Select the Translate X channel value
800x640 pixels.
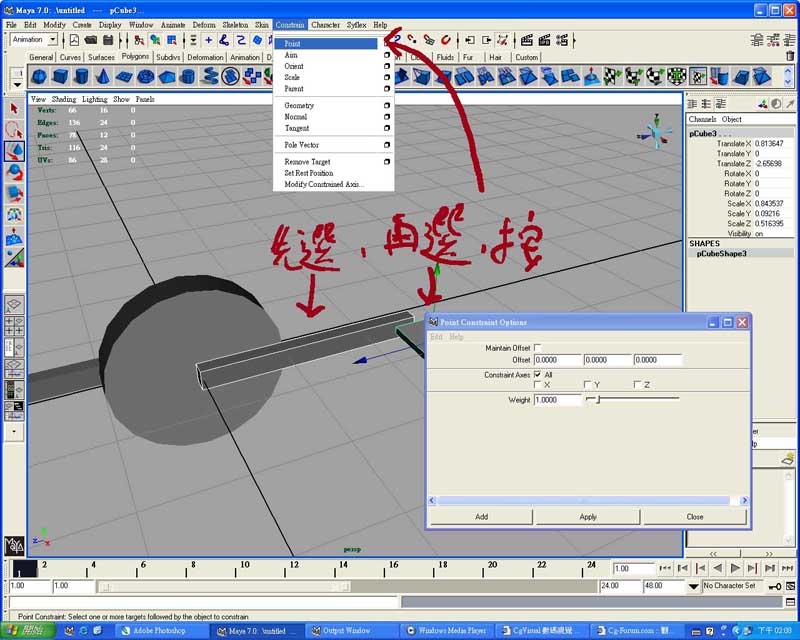[773, 143]
